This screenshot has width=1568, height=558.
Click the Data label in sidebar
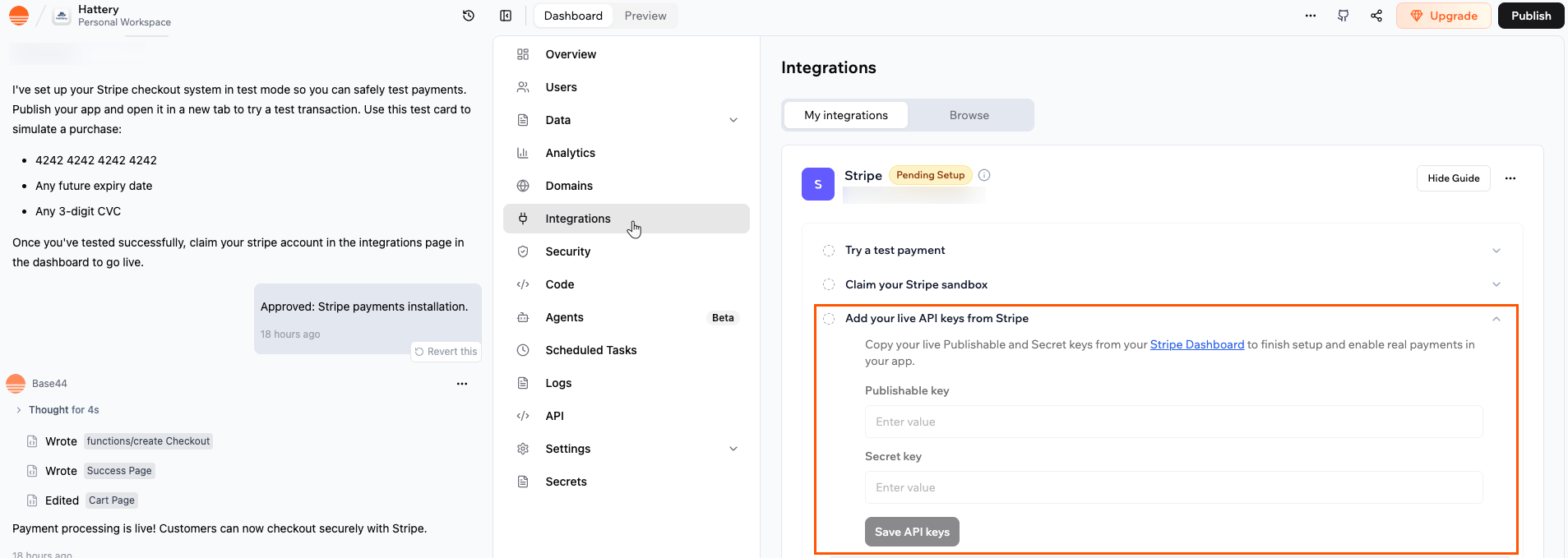558,120
